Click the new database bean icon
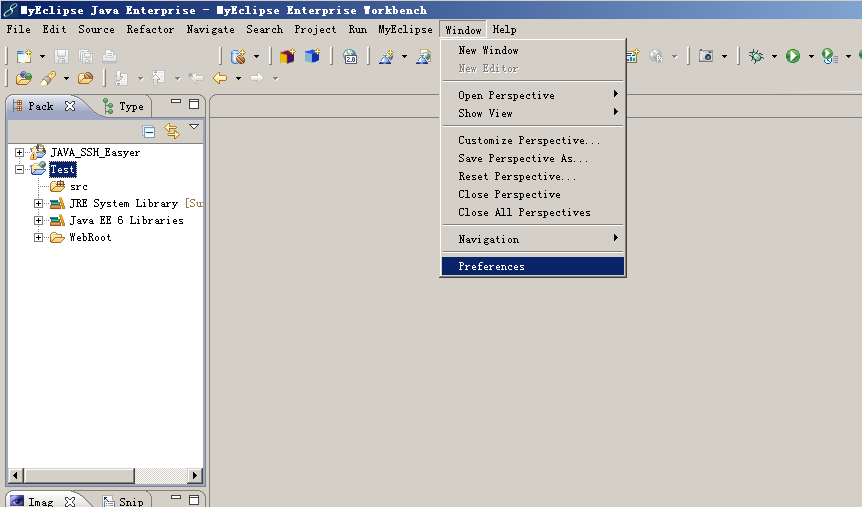 [238, 56]
